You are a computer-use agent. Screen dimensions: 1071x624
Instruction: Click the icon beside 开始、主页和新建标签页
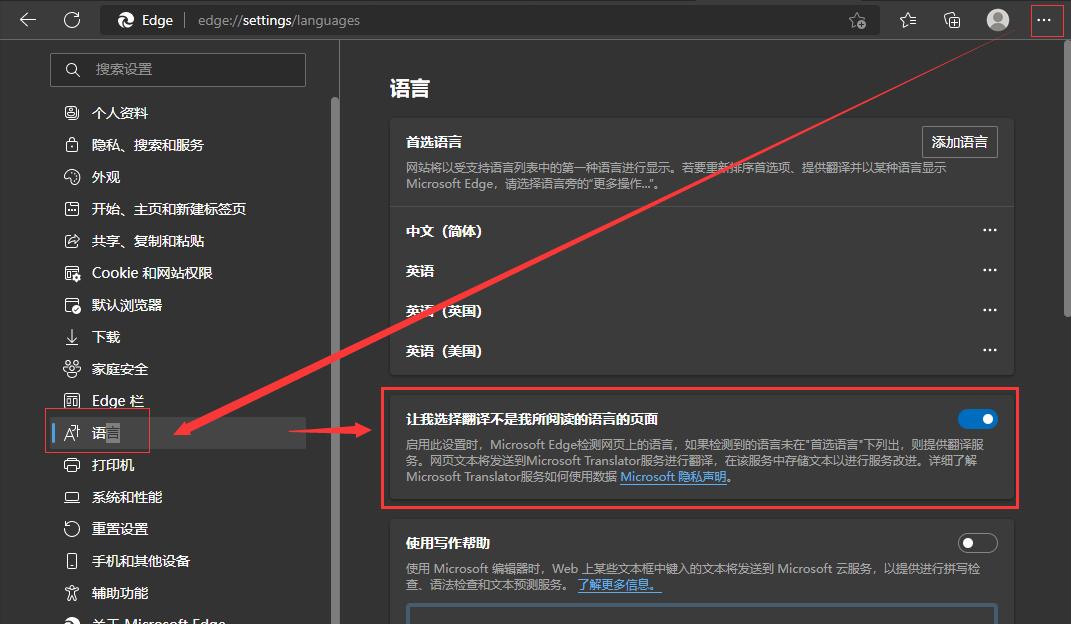click(x=72, y=209)
